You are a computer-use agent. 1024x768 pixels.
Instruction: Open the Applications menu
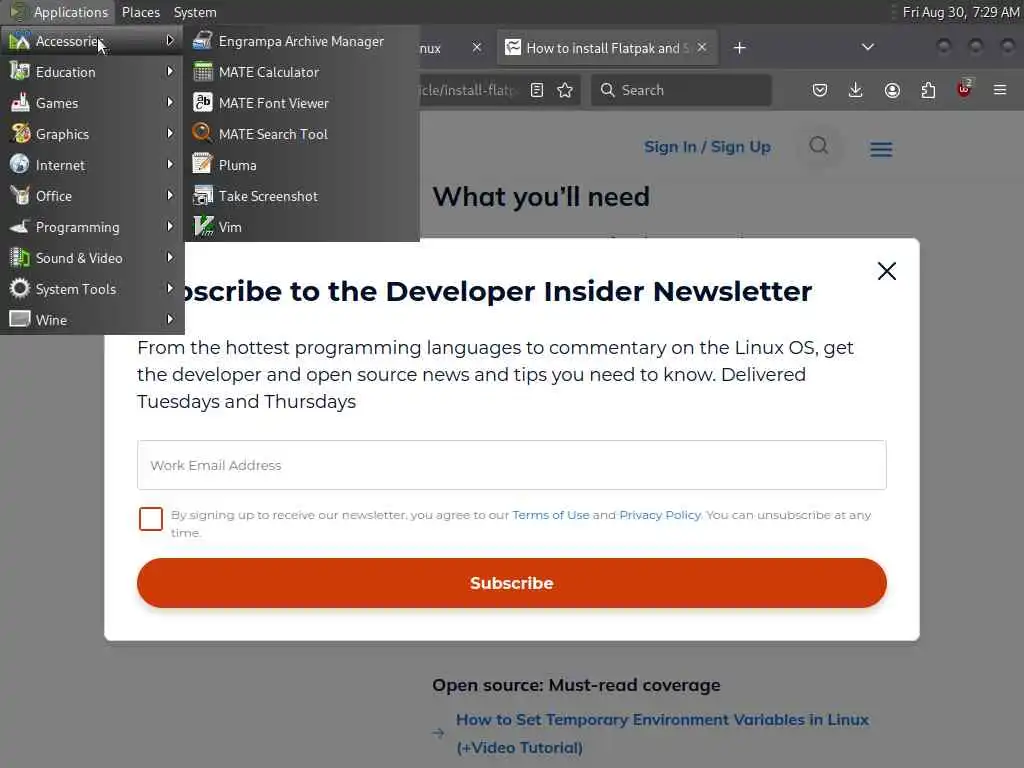coord(59,12)
